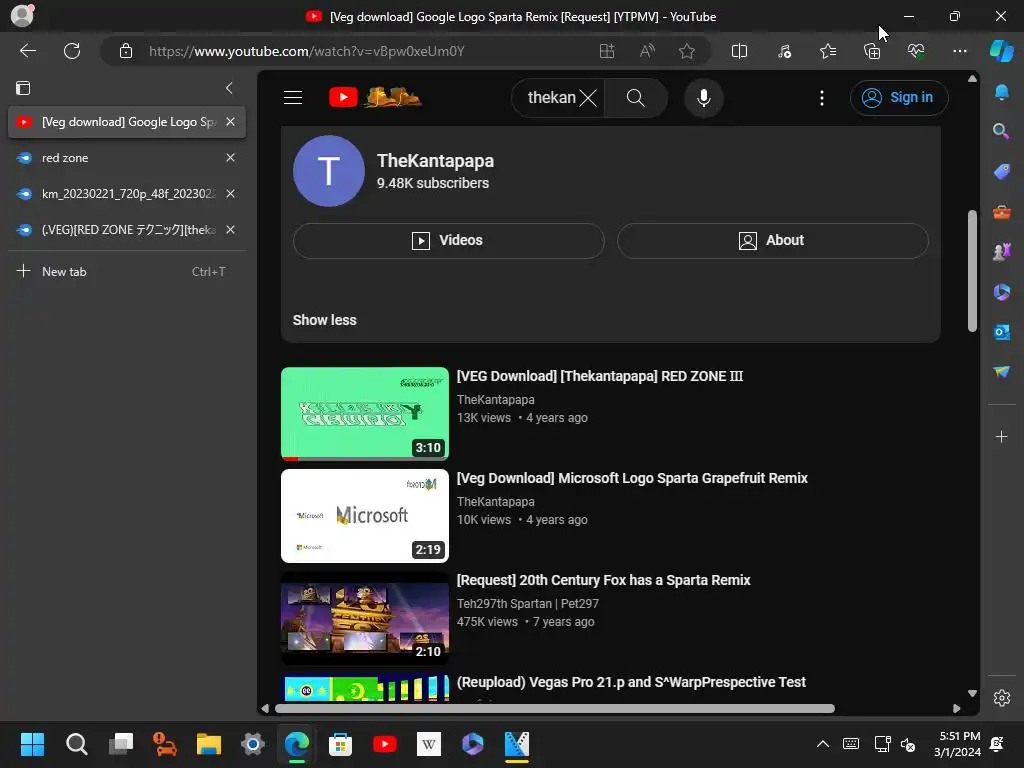Open the RED ZONE III video thumbnail
1024x768 pixels.
coord(364,413)
